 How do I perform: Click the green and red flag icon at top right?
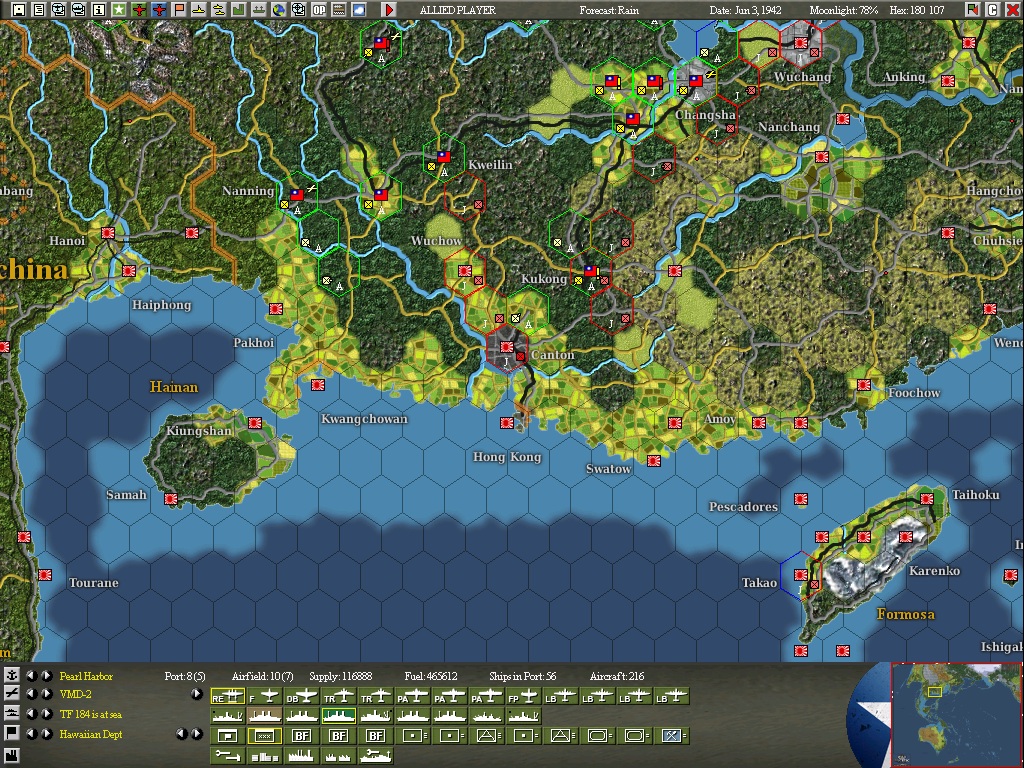(973, 10)
